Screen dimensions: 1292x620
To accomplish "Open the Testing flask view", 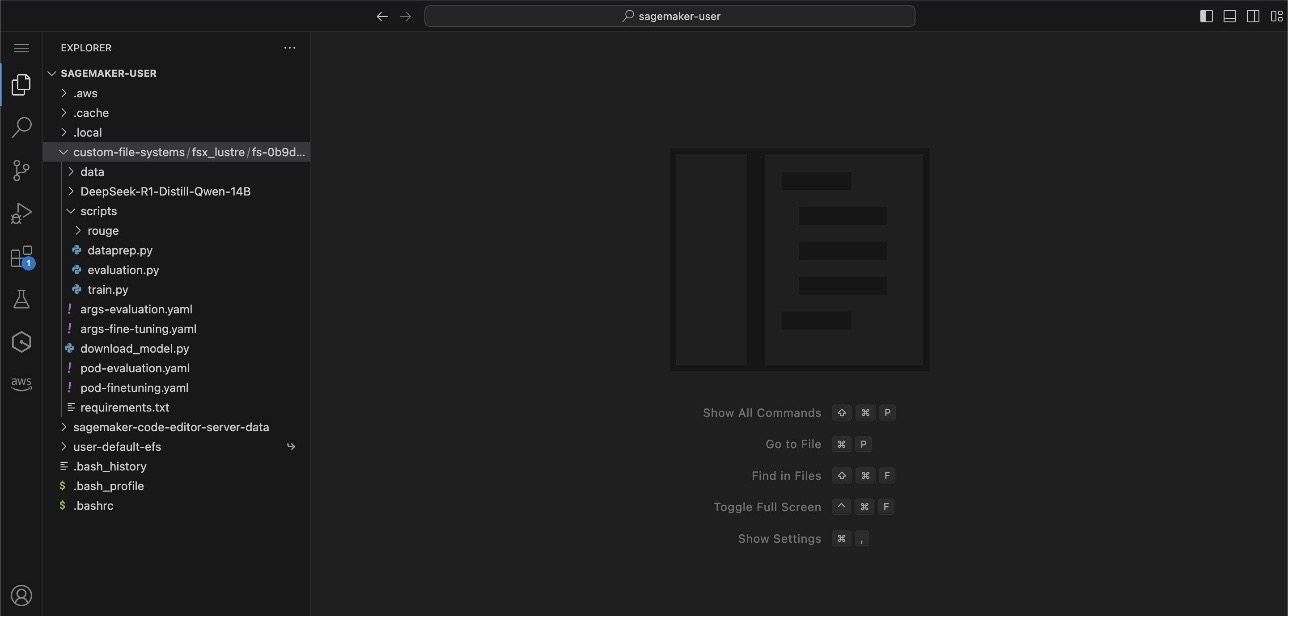I will [x=21, y=300].
